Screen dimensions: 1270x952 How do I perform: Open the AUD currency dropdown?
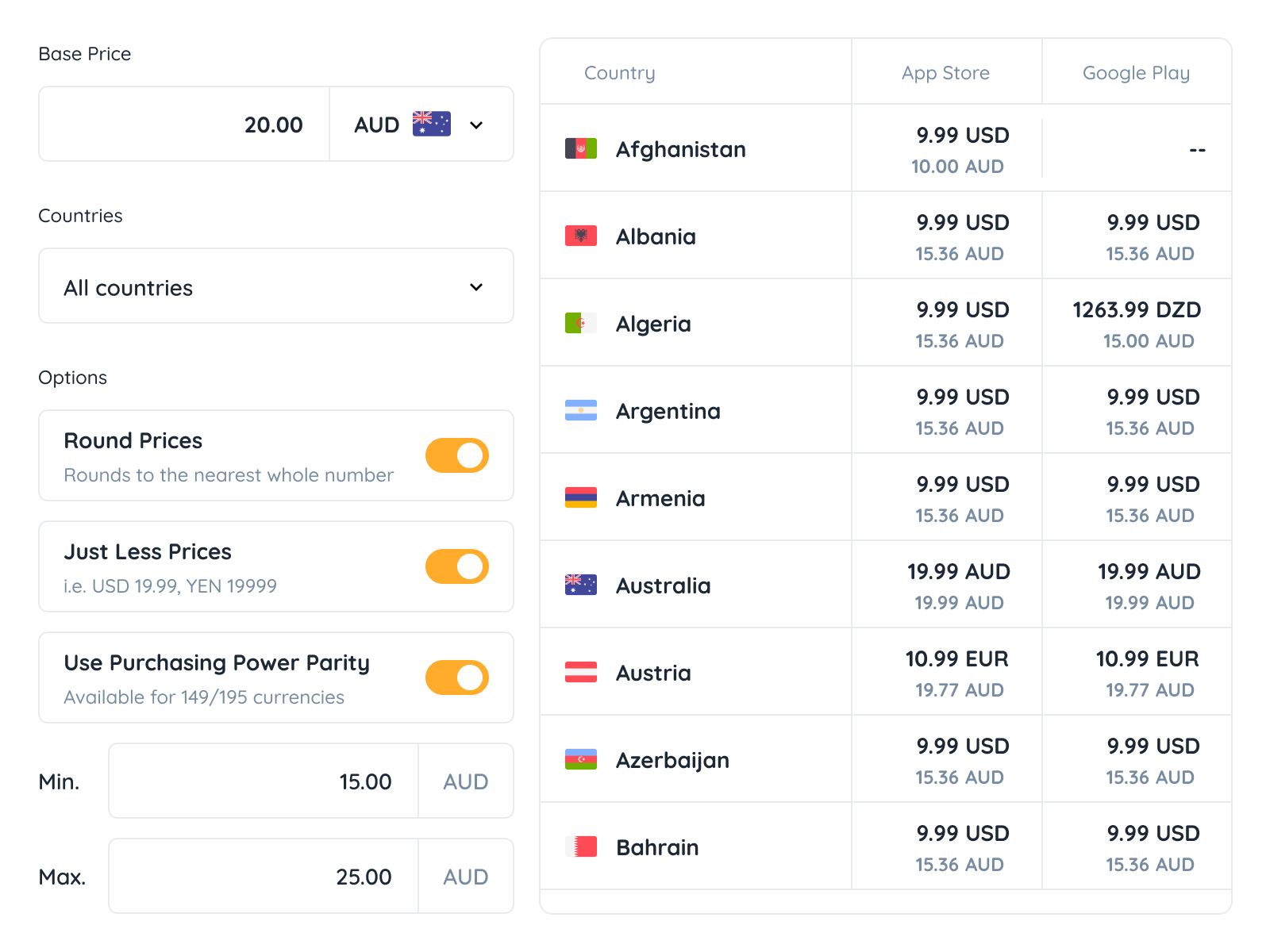tap(421, 125)
